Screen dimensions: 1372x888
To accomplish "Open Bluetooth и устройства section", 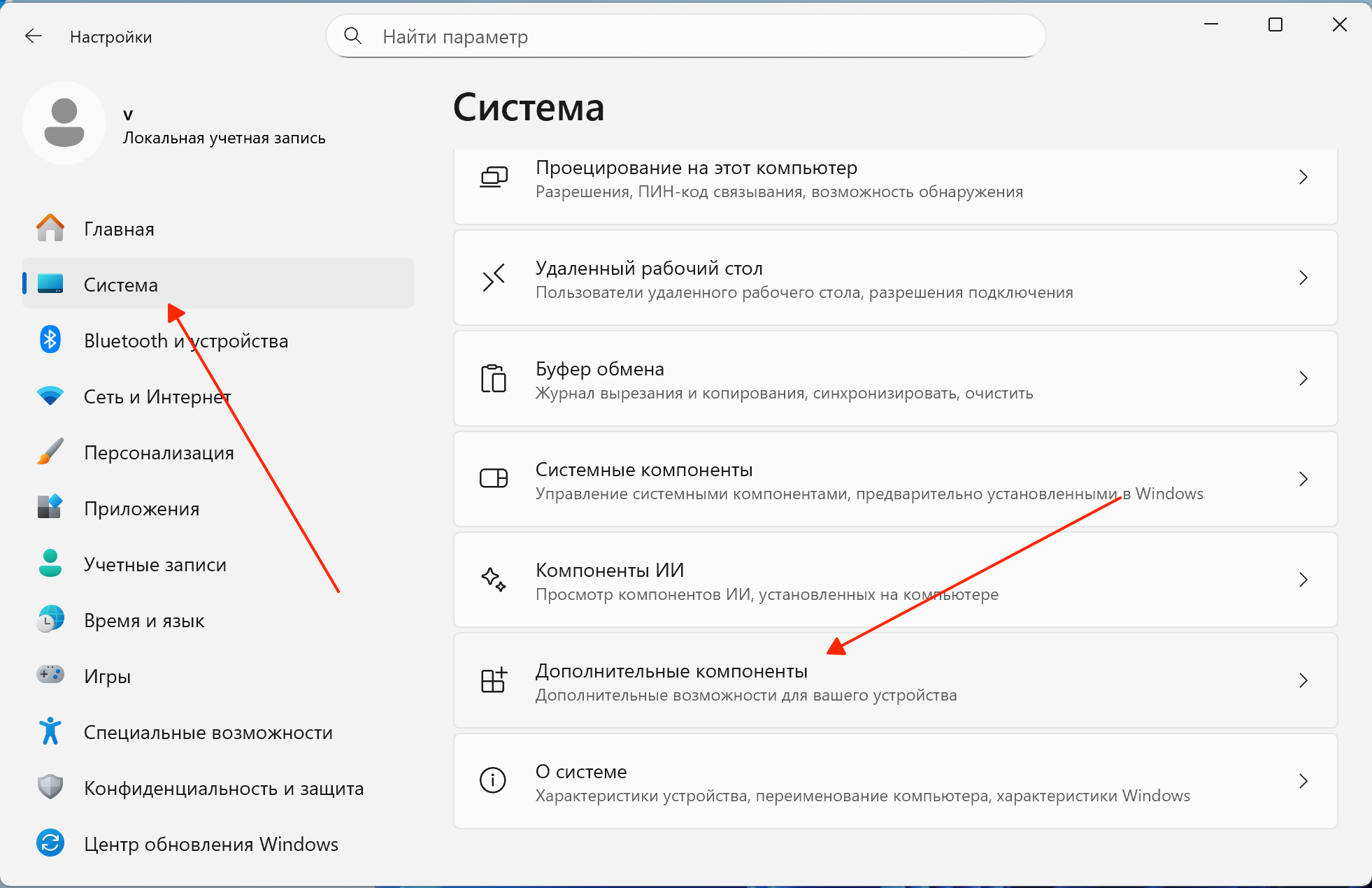I will 218,340.
